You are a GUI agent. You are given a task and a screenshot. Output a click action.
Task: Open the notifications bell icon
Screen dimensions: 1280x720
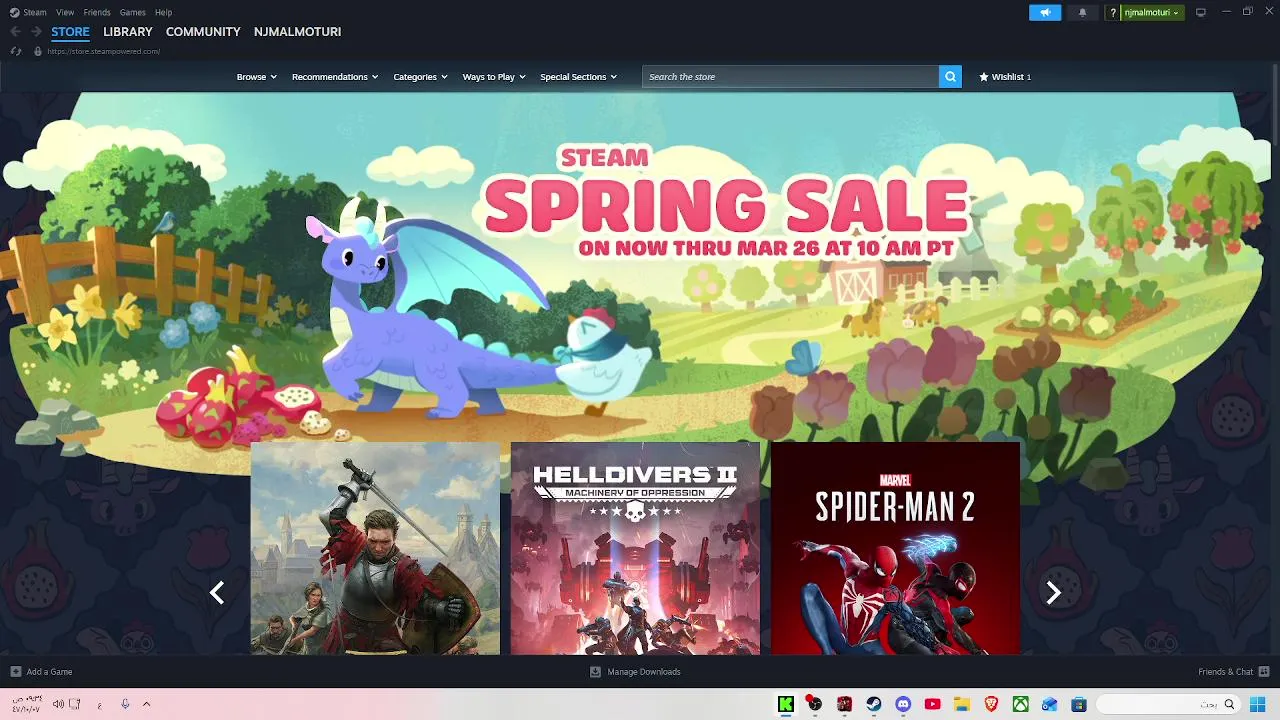(x=1082, y=12)
